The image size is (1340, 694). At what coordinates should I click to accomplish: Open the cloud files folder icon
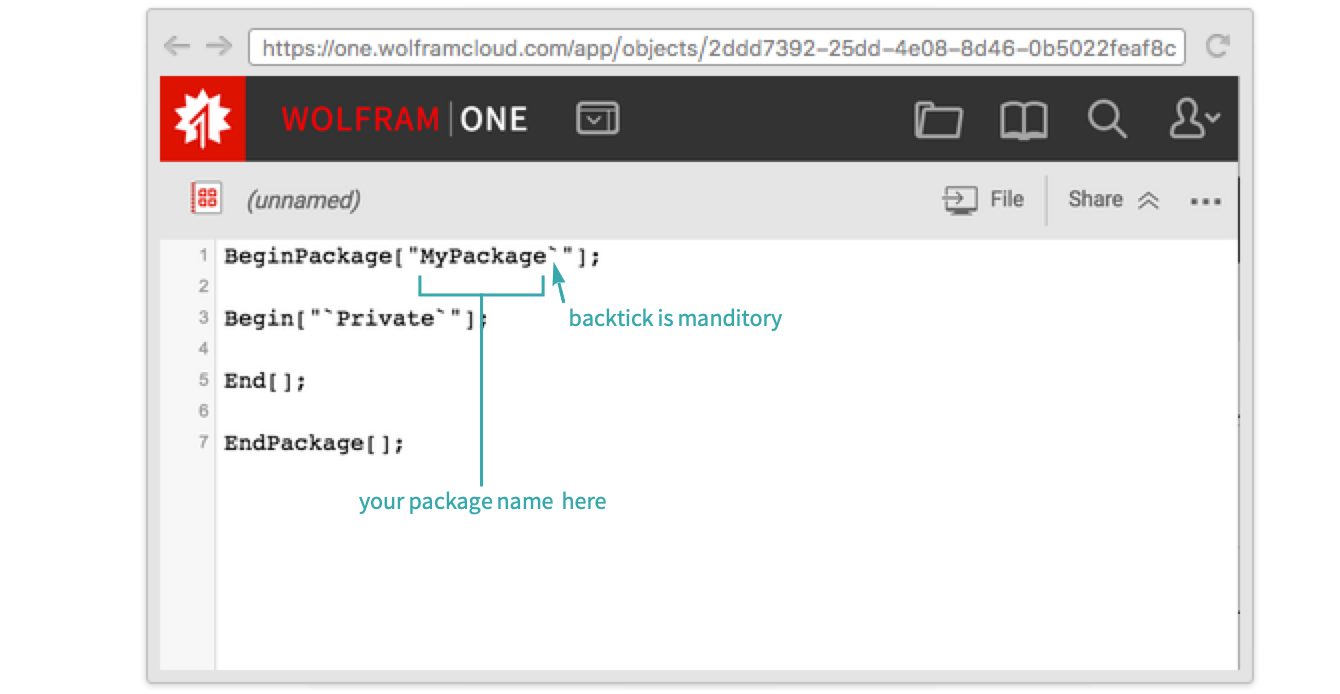938,120
